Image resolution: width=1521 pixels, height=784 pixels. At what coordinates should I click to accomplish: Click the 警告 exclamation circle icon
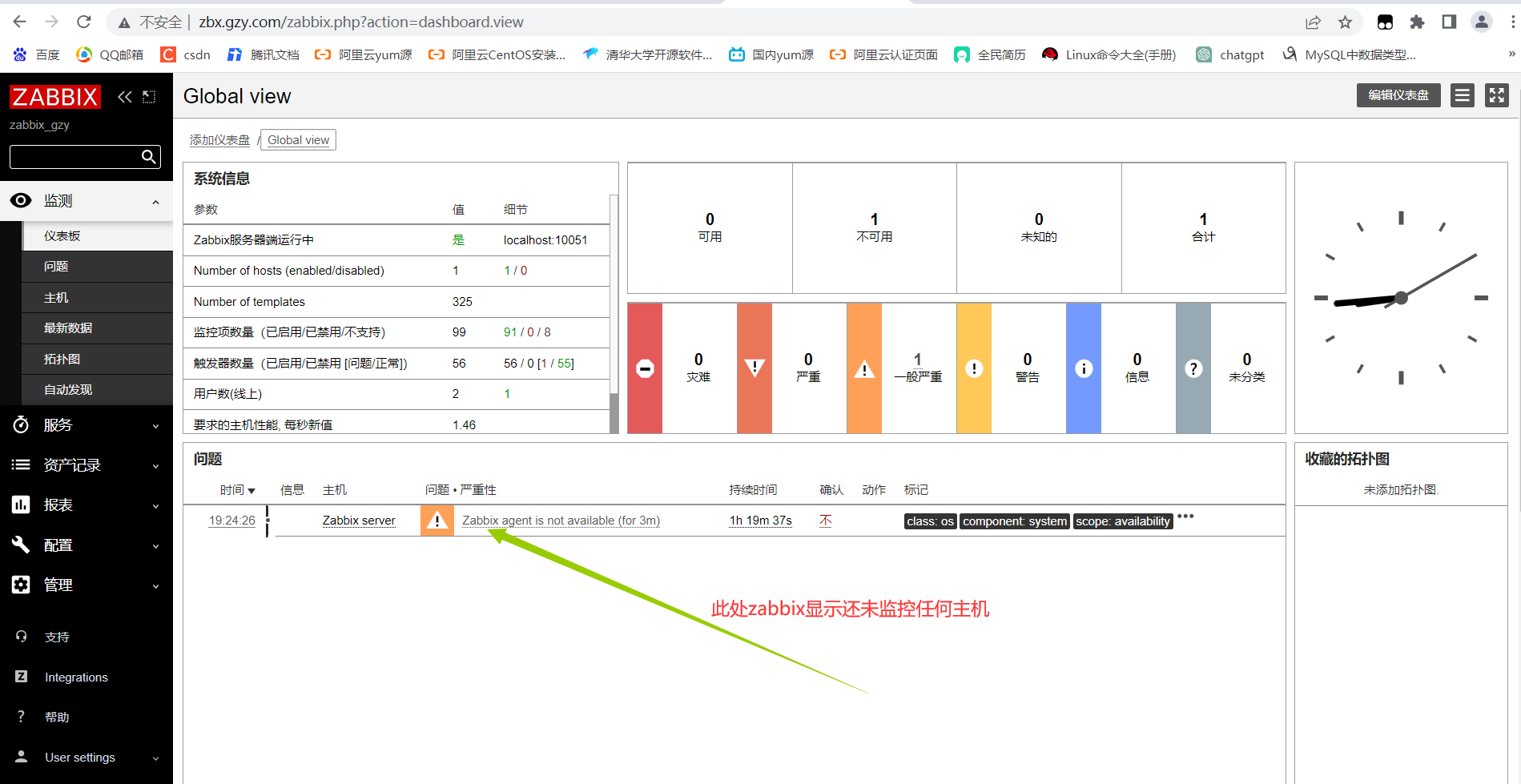tap(974, 368)
